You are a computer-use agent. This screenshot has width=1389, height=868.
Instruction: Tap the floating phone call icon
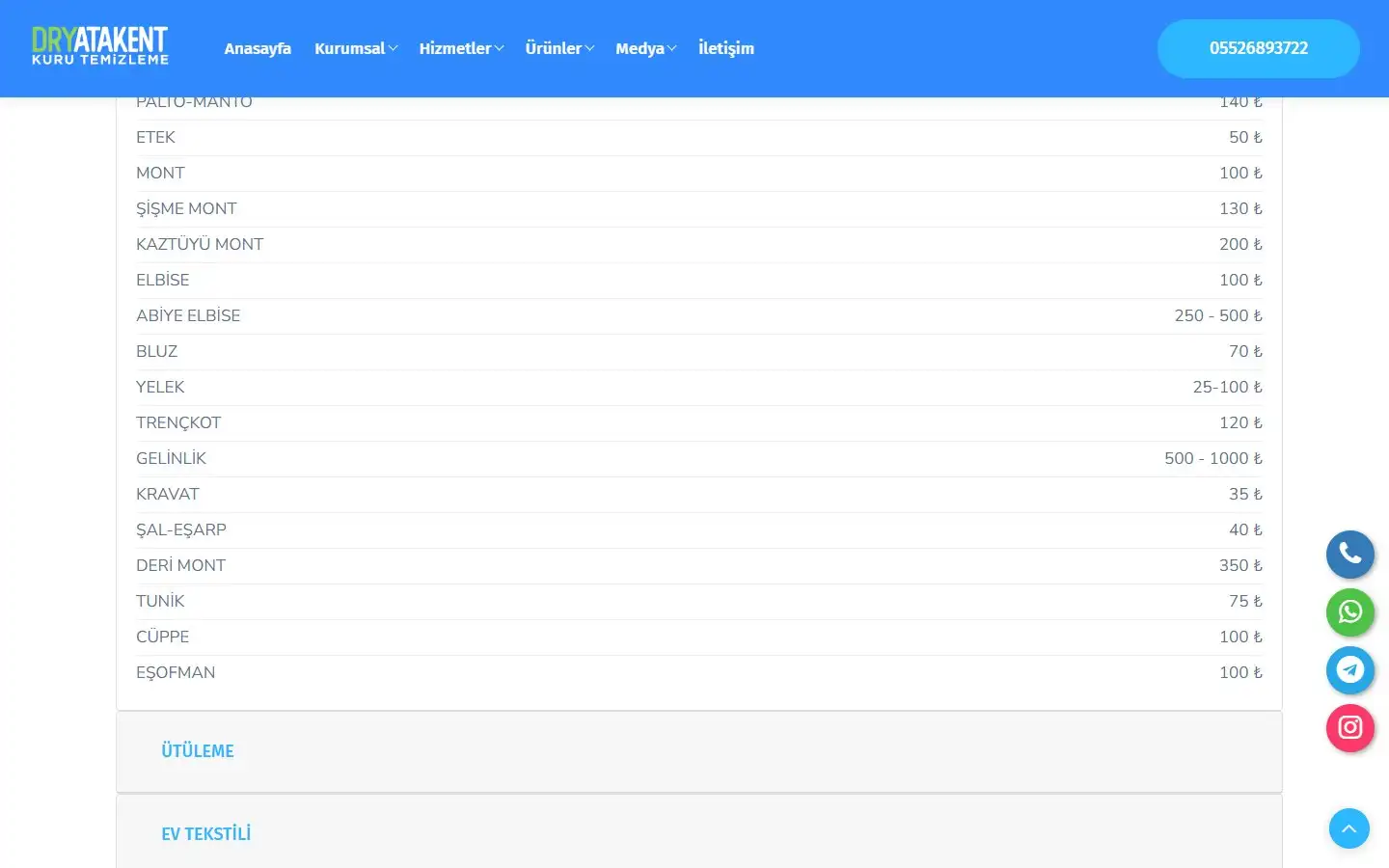pos(1350,555)
